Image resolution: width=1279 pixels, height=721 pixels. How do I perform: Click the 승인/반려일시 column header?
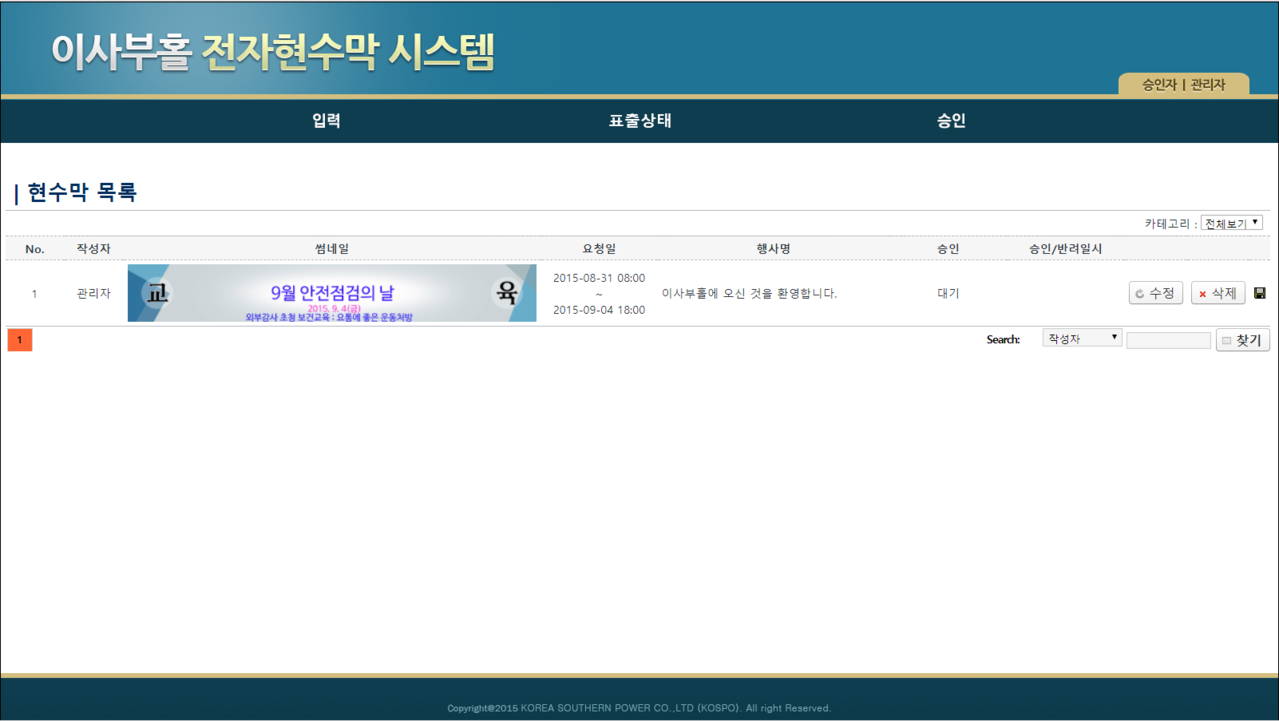click(x=1066, y=248)
